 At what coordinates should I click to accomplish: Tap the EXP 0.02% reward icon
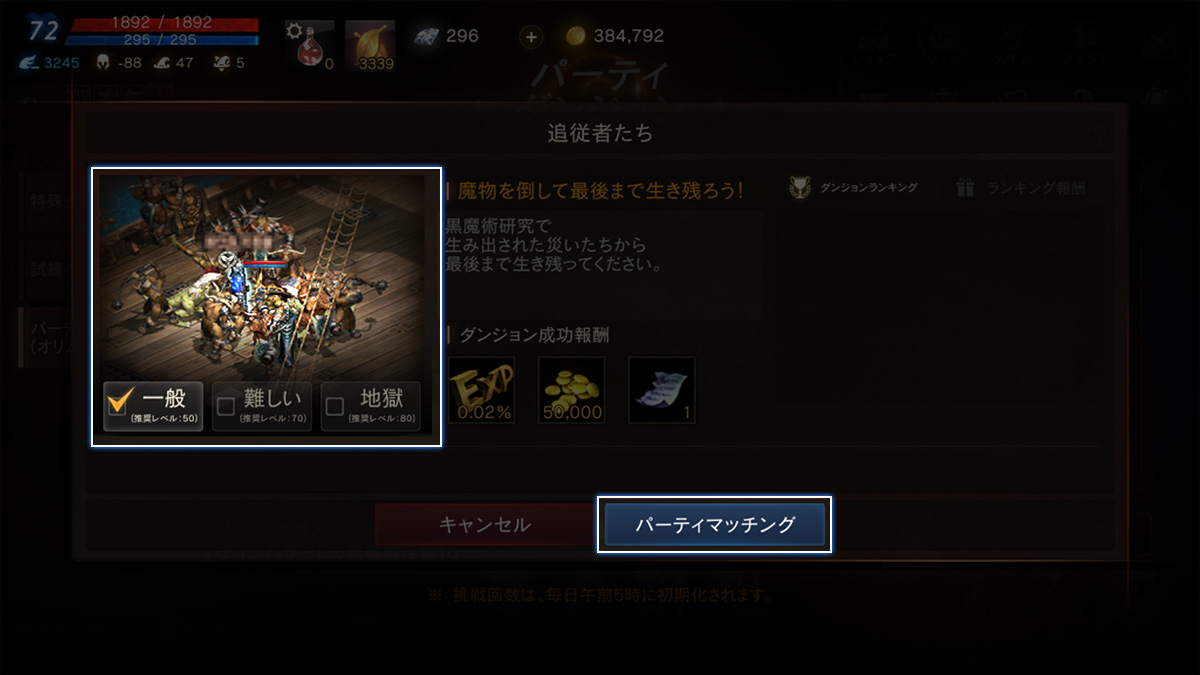tap(481, 390)
